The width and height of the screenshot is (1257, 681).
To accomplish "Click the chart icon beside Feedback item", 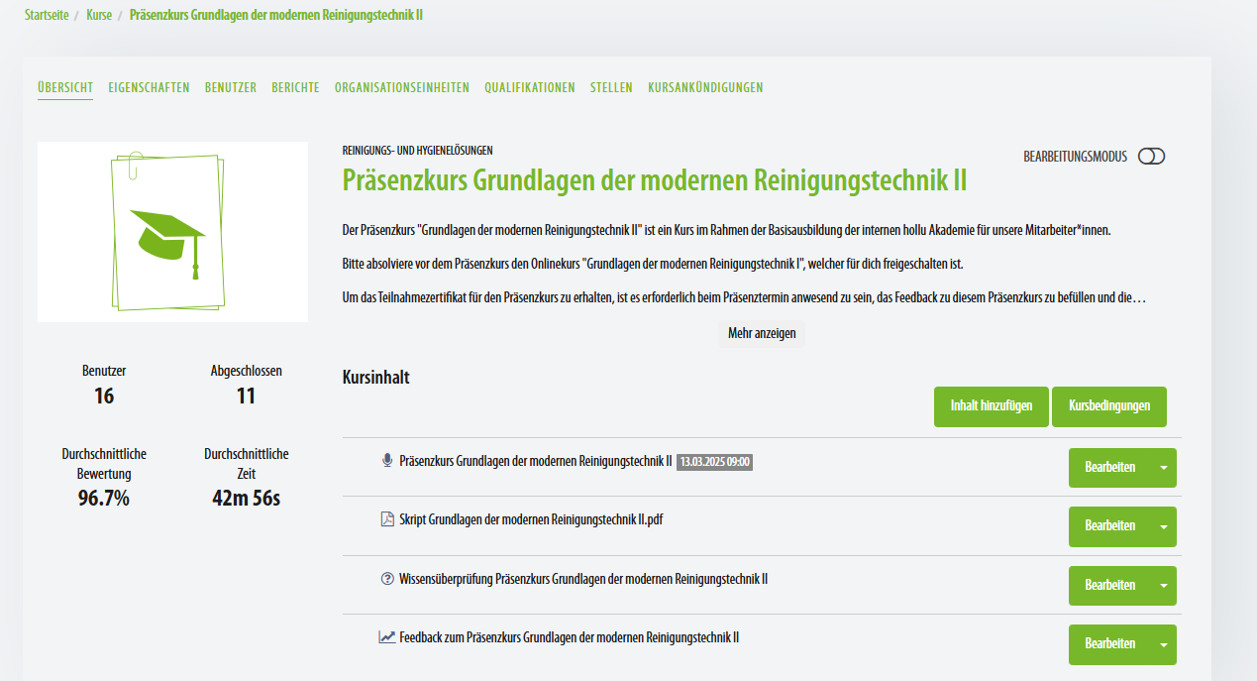I will point(387,637).
